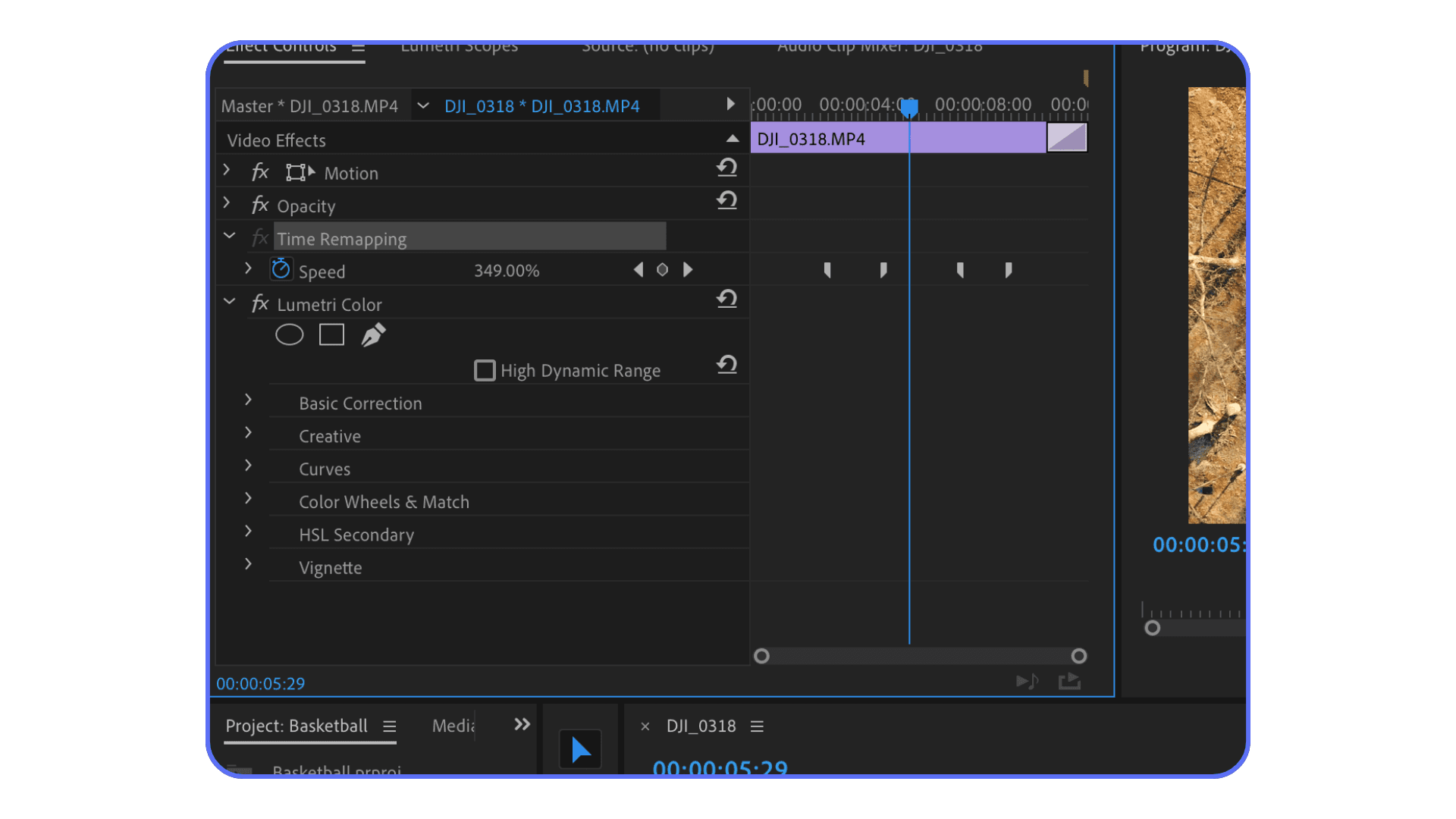Bypass the Opacity effect via its fx badge
Screen dimensions: 1456x819
pyautogui.click(x=259, y=204)
